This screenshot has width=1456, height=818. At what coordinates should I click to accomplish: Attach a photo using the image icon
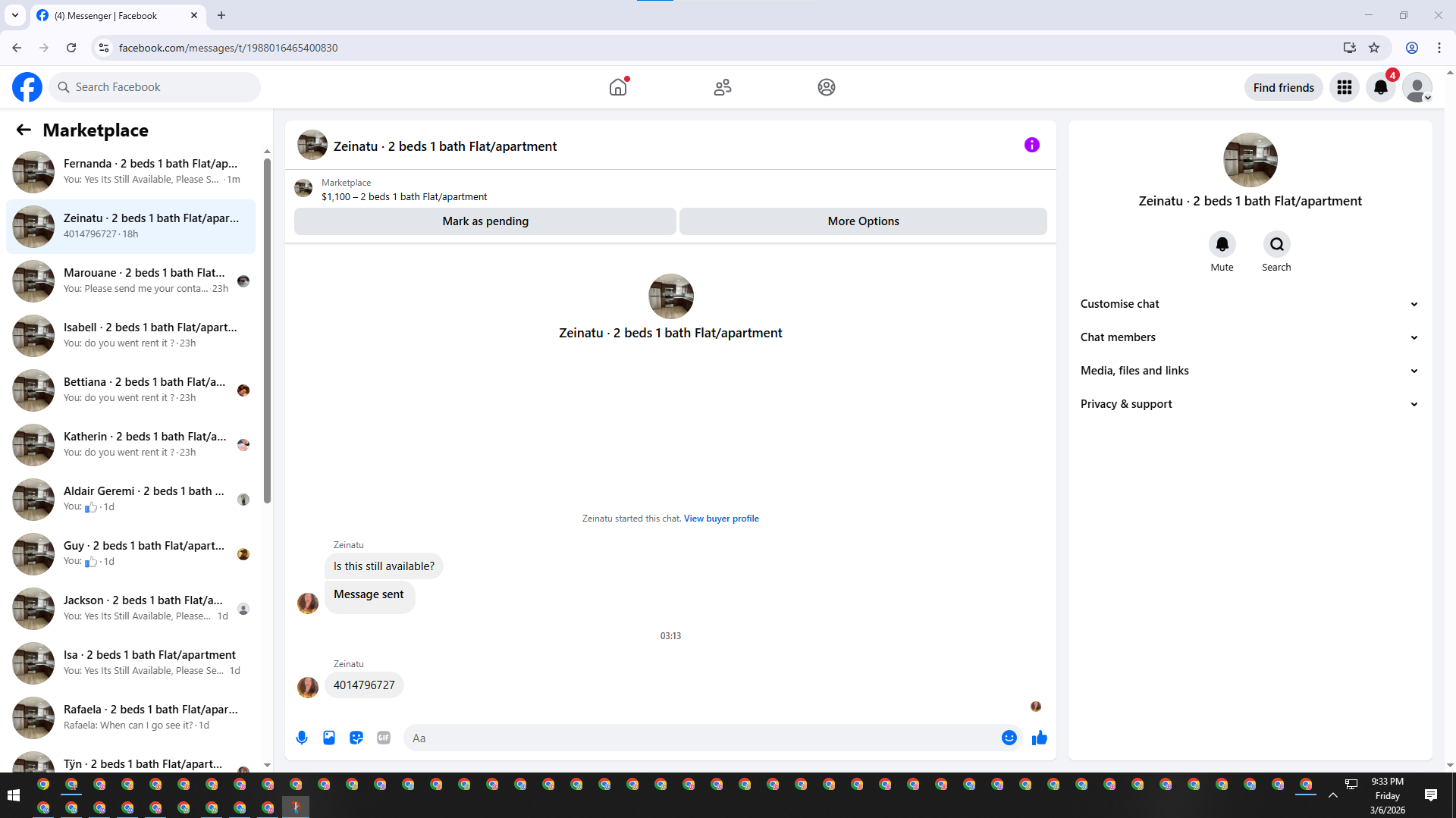329,738
